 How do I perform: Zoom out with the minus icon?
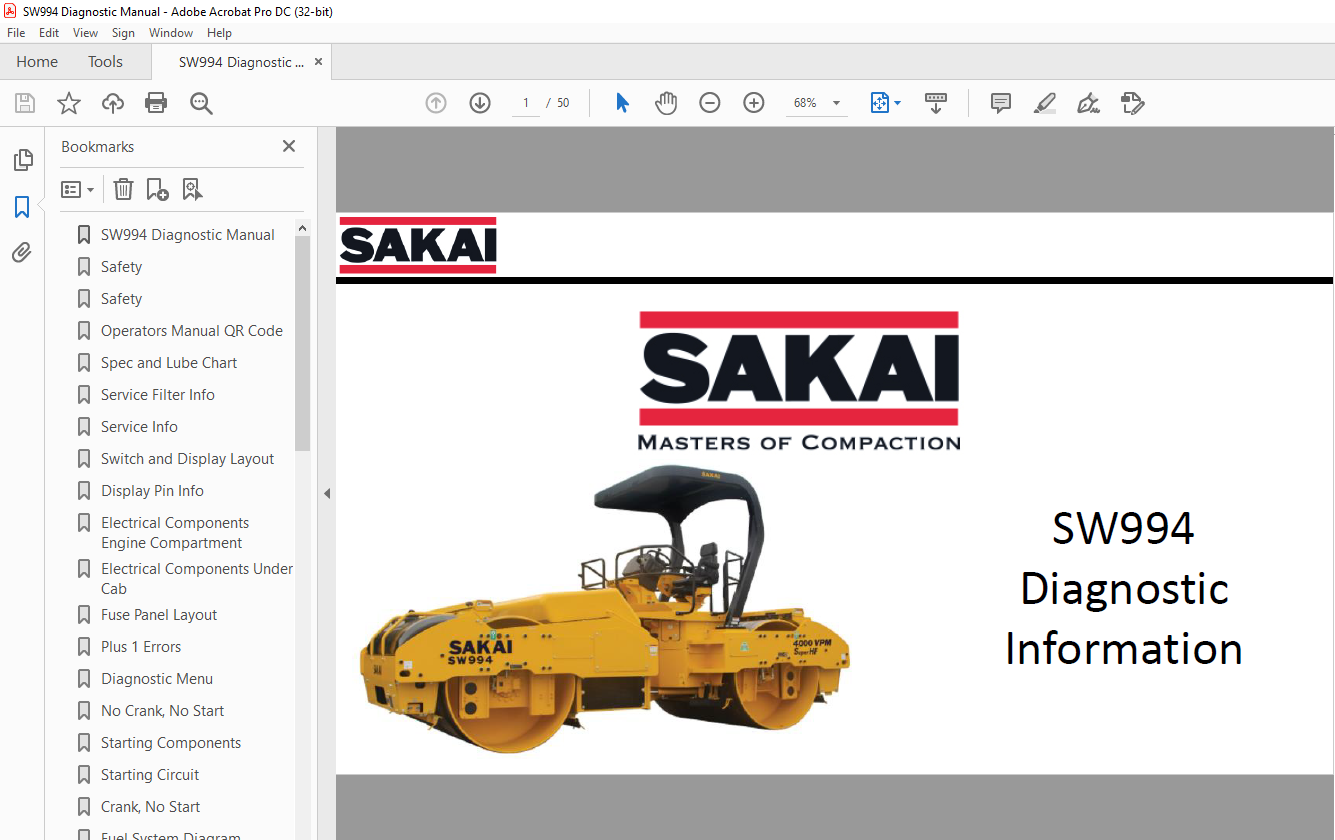coord(710,103)
